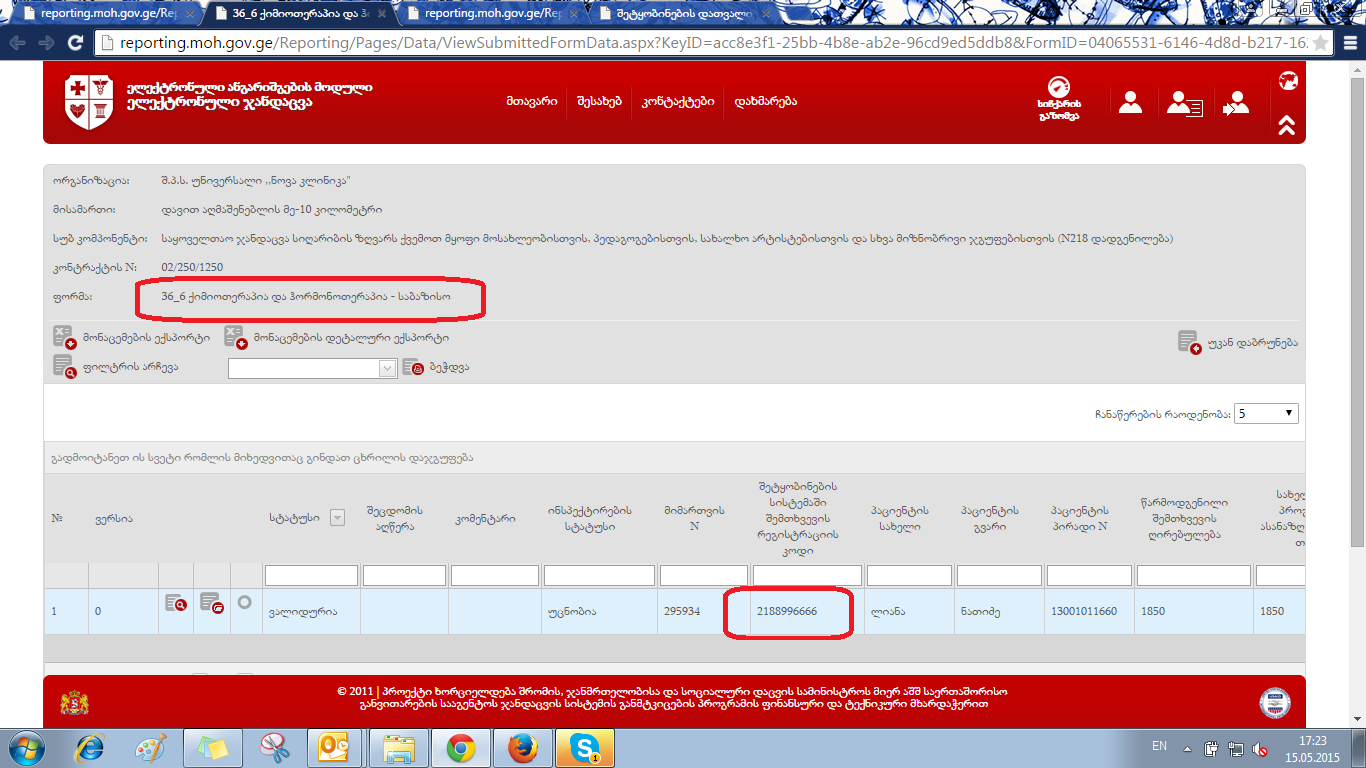This screenshot has height=768, width=1366.
Task: Expand the სტატუსი column filter arrow
Action: 337,517
